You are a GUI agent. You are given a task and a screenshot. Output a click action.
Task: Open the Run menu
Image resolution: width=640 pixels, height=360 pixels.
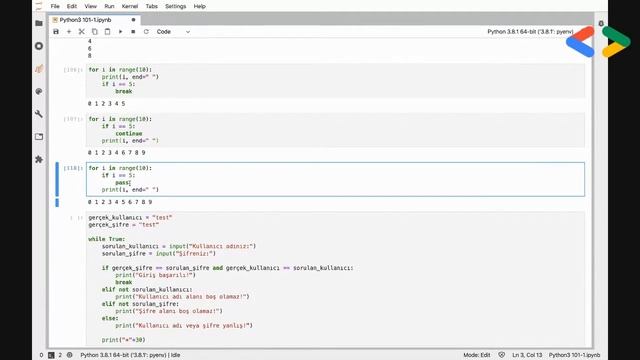109,6
